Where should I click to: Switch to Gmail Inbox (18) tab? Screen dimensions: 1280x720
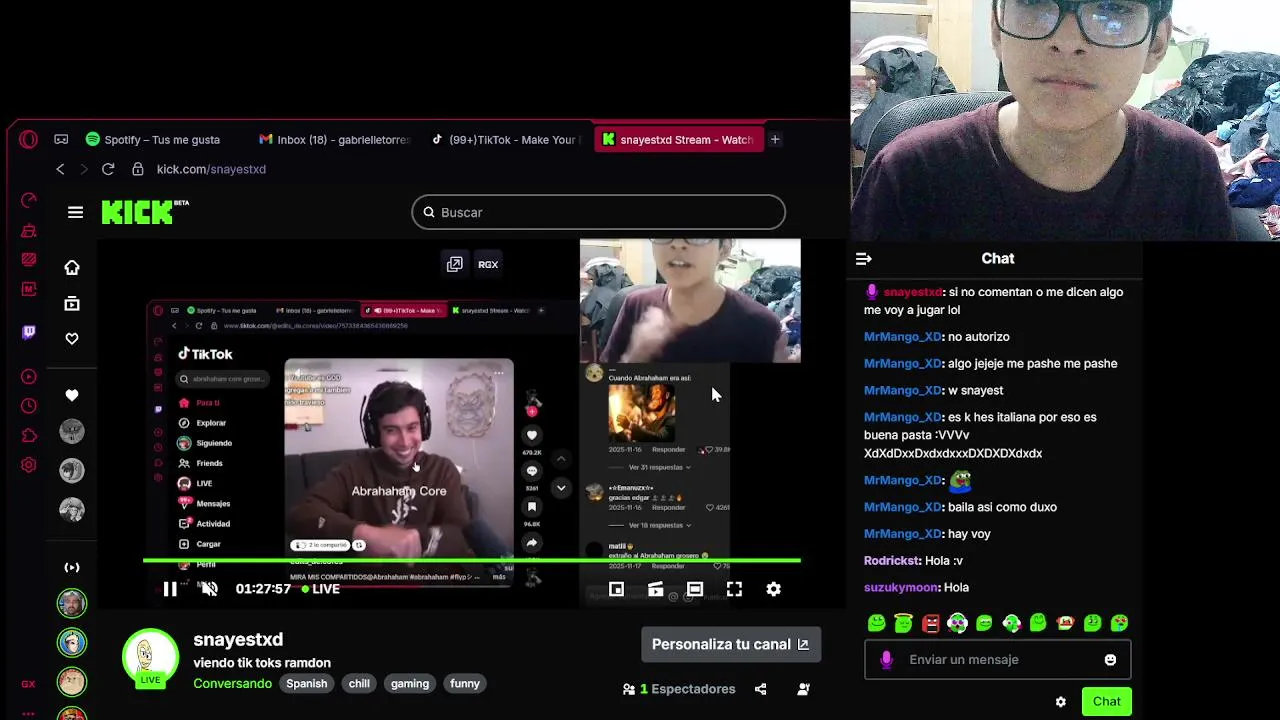pos(334,140)
